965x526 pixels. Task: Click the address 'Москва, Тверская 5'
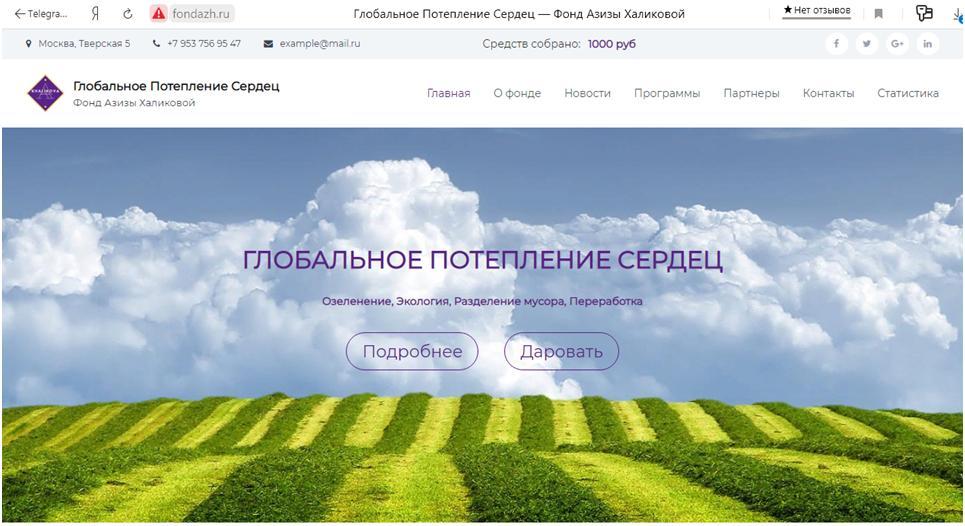(x=84, y=44)
